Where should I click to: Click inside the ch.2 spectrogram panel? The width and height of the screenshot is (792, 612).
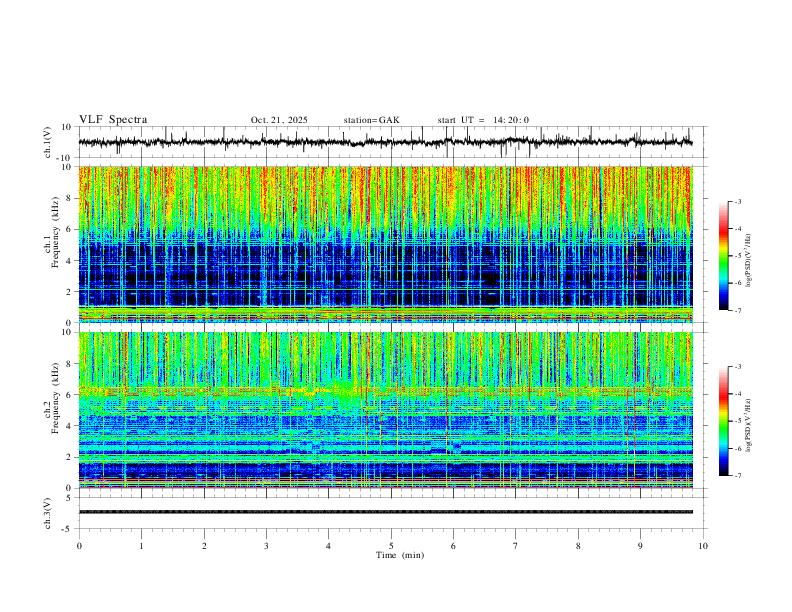386,410
